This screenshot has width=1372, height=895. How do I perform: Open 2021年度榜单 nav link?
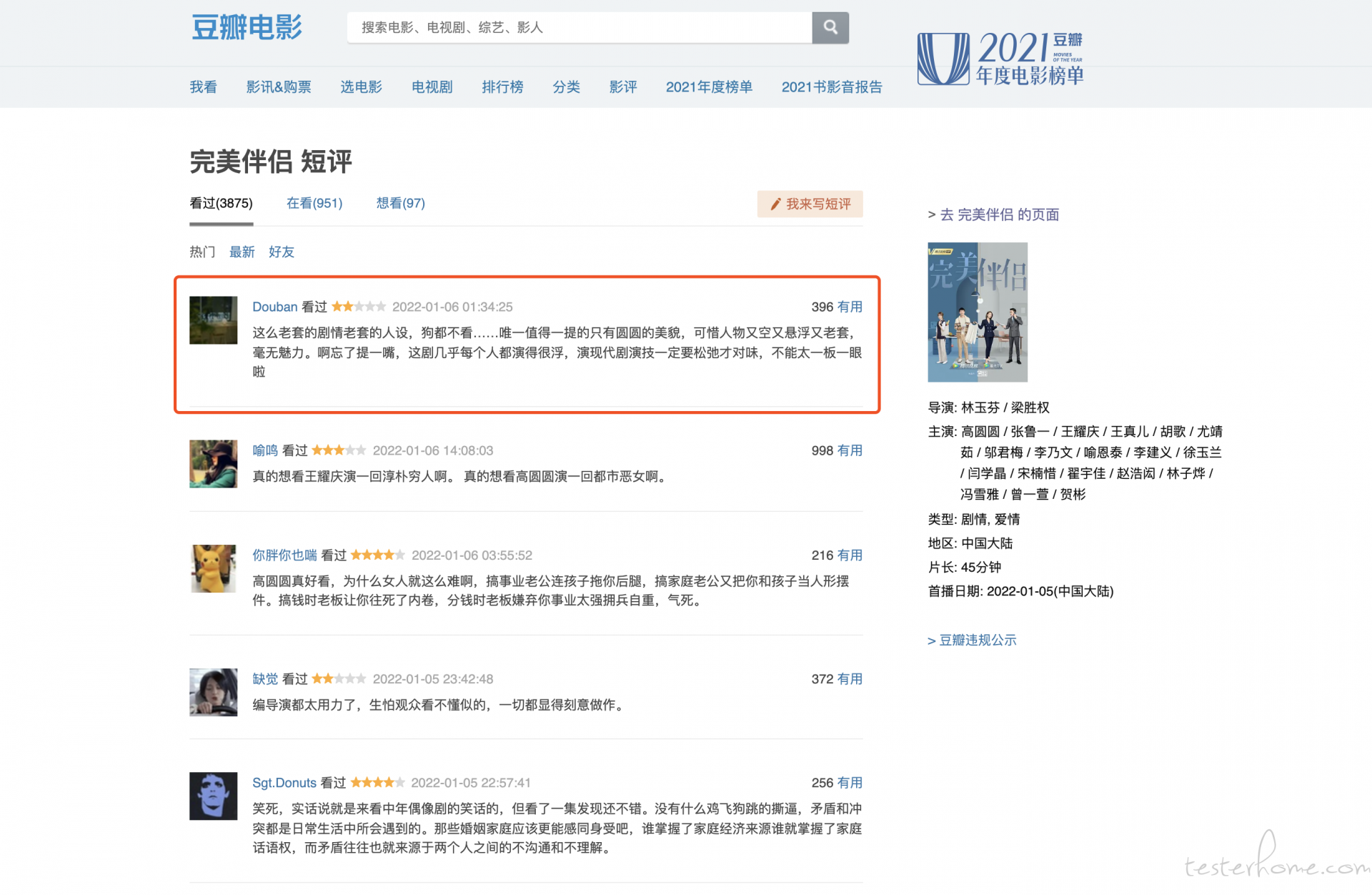pyautogui.click(x=709, y=87)
